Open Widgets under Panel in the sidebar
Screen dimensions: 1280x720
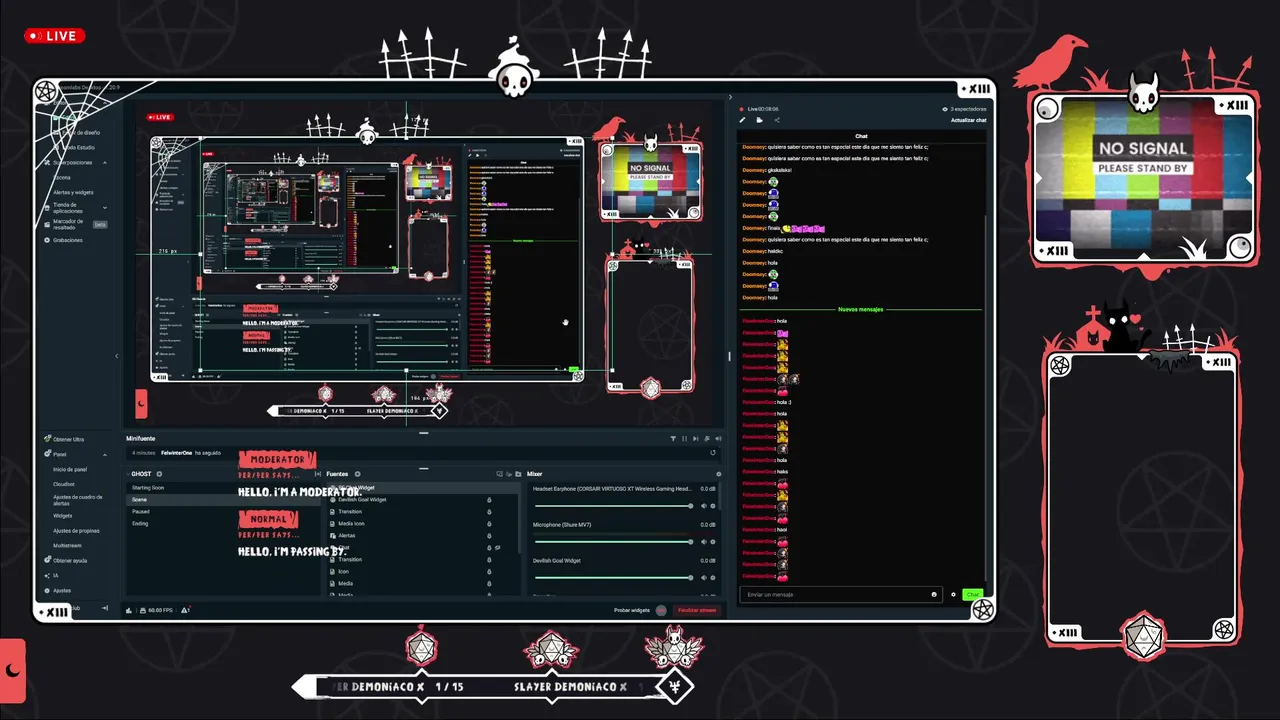(x=63, y=516)
